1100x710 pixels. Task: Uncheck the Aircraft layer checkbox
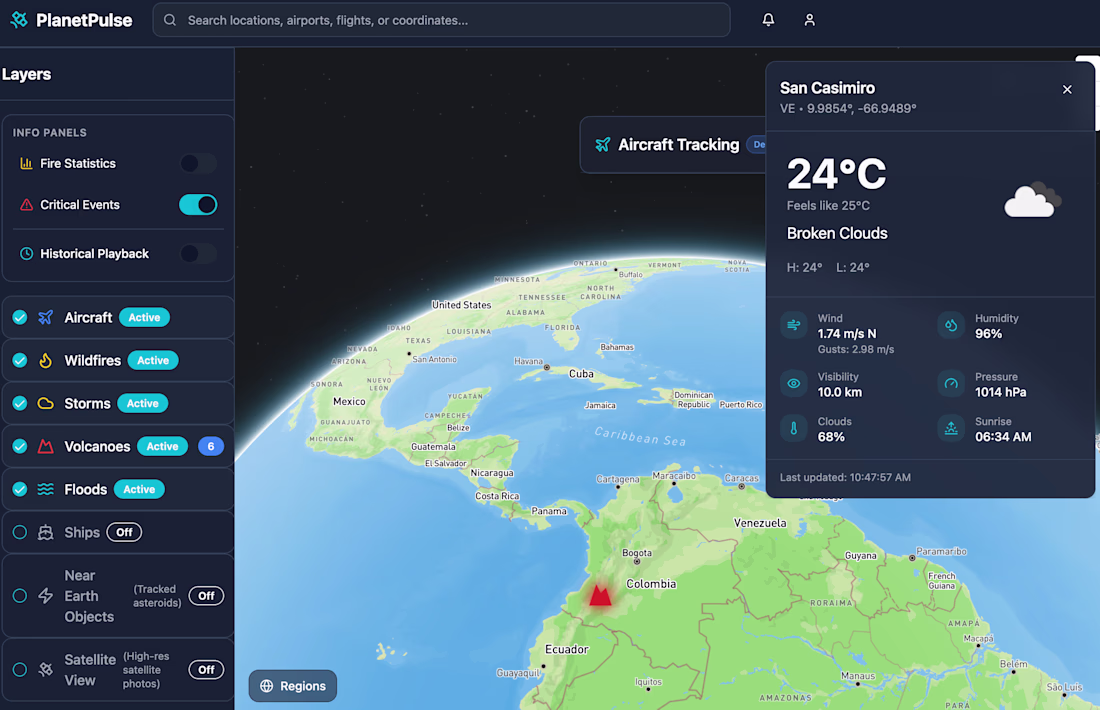(x=20, y=318)
